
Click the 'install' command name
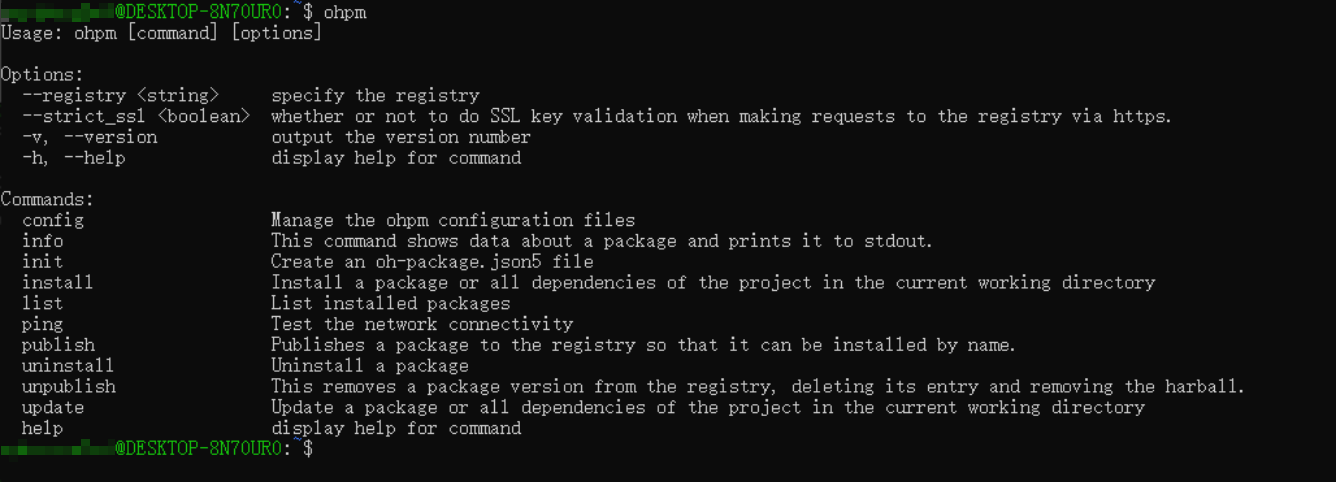click(x=58, y=283)
